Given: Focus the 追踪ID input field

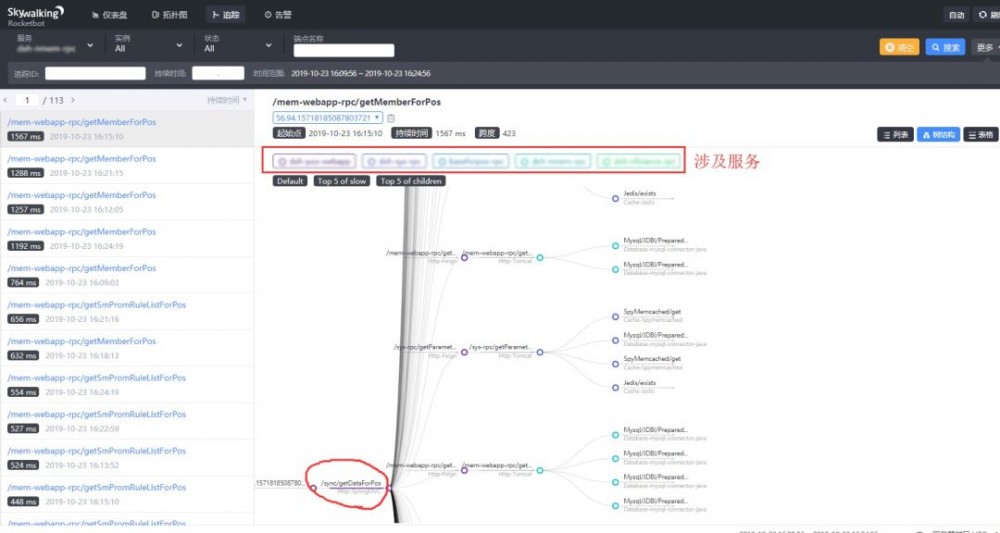Looking at the screenshot, I should (95, 73).
